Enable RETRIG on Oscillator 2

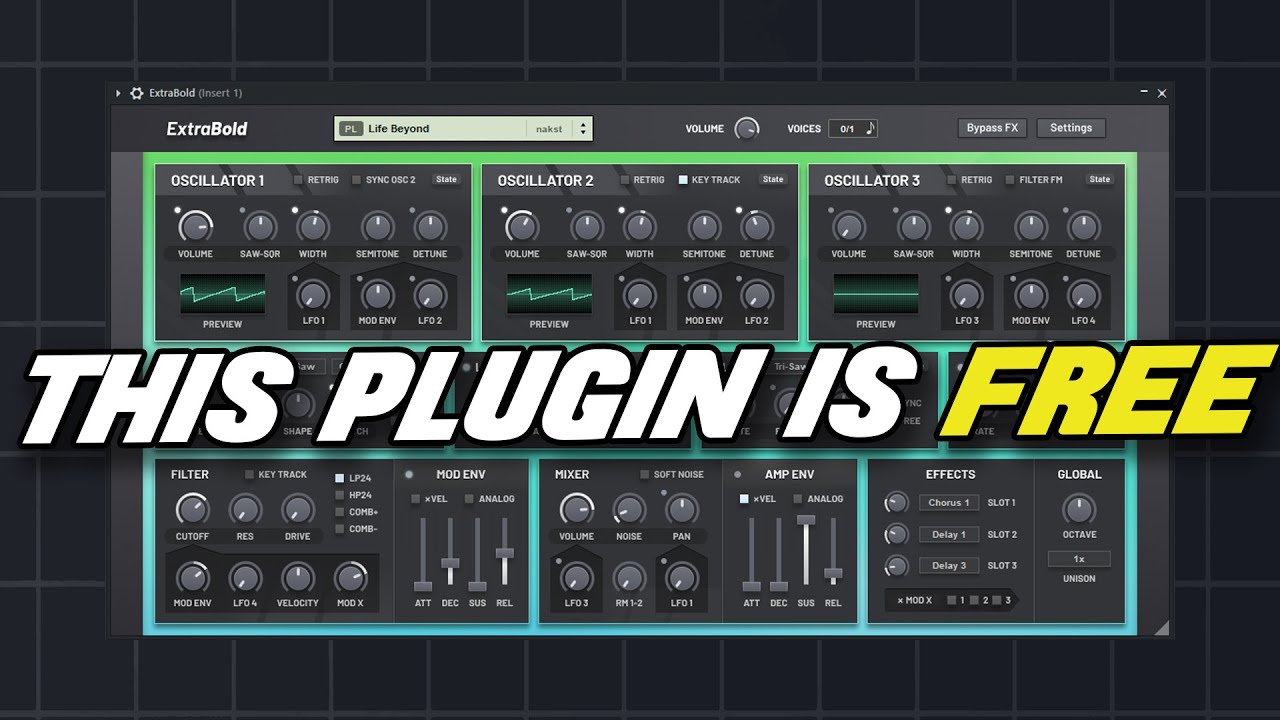pos(625,180)
